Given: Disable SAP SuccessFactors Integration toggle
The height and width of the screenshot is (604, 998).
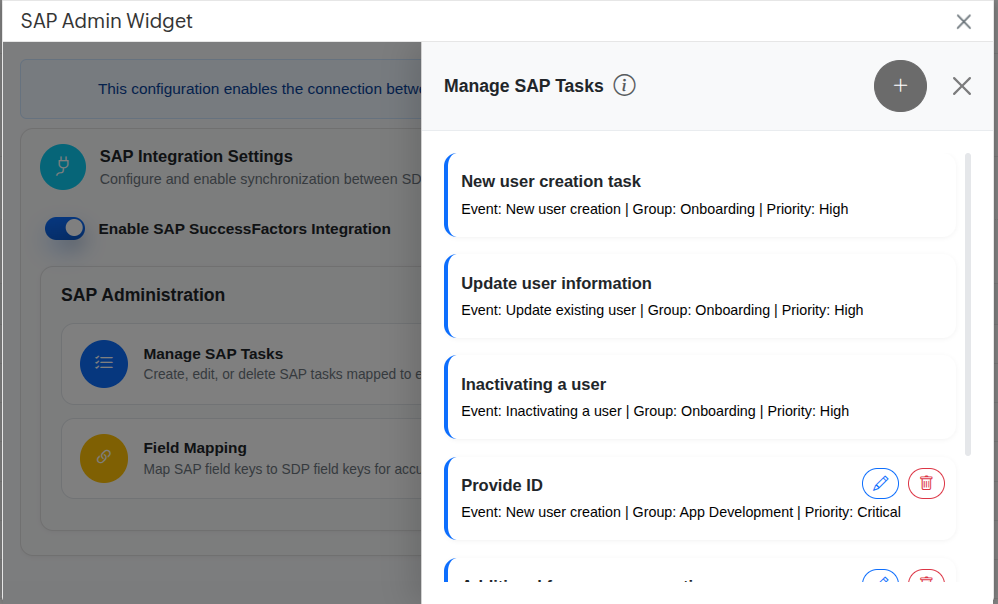Looking at the screenshot, I should (64, 228).
